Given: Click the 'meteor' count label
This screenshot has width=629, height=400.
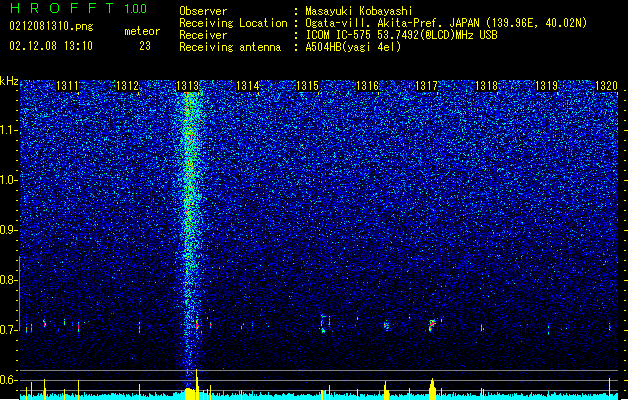Looking at the screenshot, I should pos(142,31).
